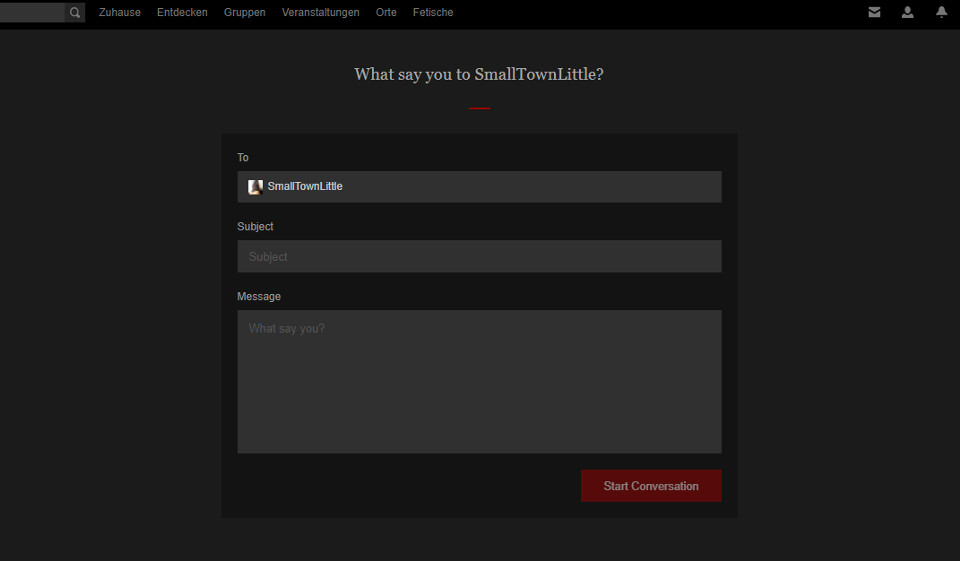
Task: Click the 'To' field label
Action: (x=242, y=157)
